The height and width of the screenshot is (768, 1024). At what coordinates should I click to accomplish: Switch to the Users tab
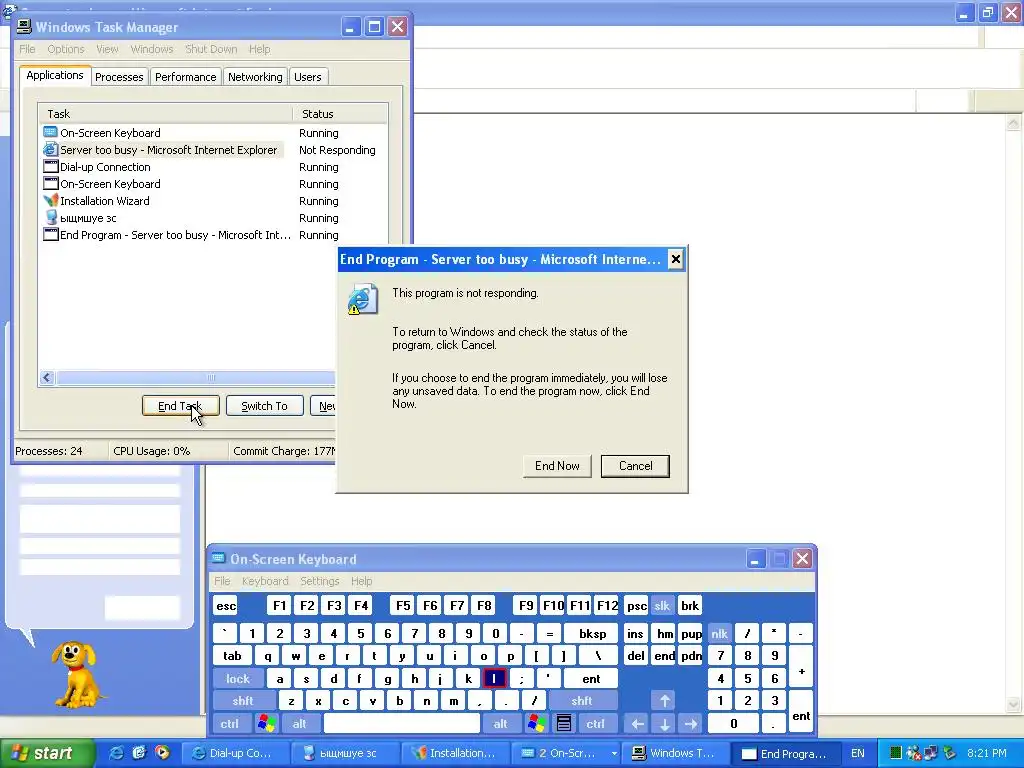coord(308,76)
